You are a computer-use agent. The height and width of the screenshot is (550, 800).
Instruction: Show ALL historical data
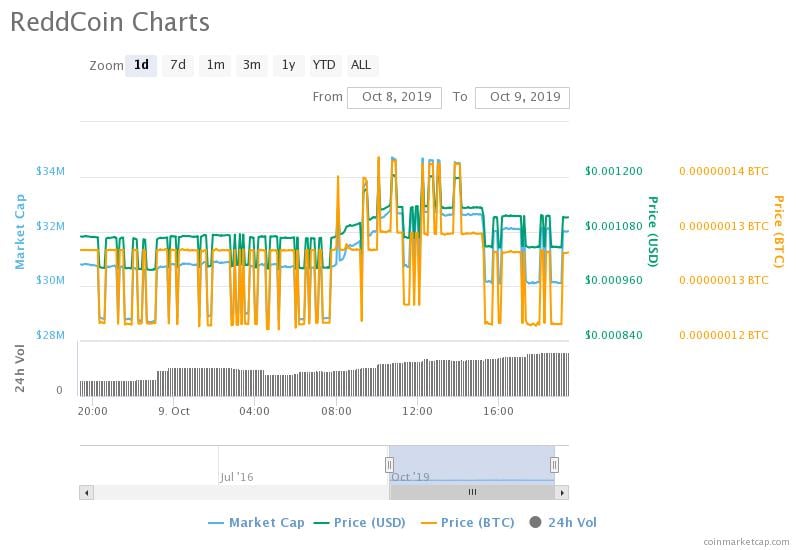click(x=362, y=65)
